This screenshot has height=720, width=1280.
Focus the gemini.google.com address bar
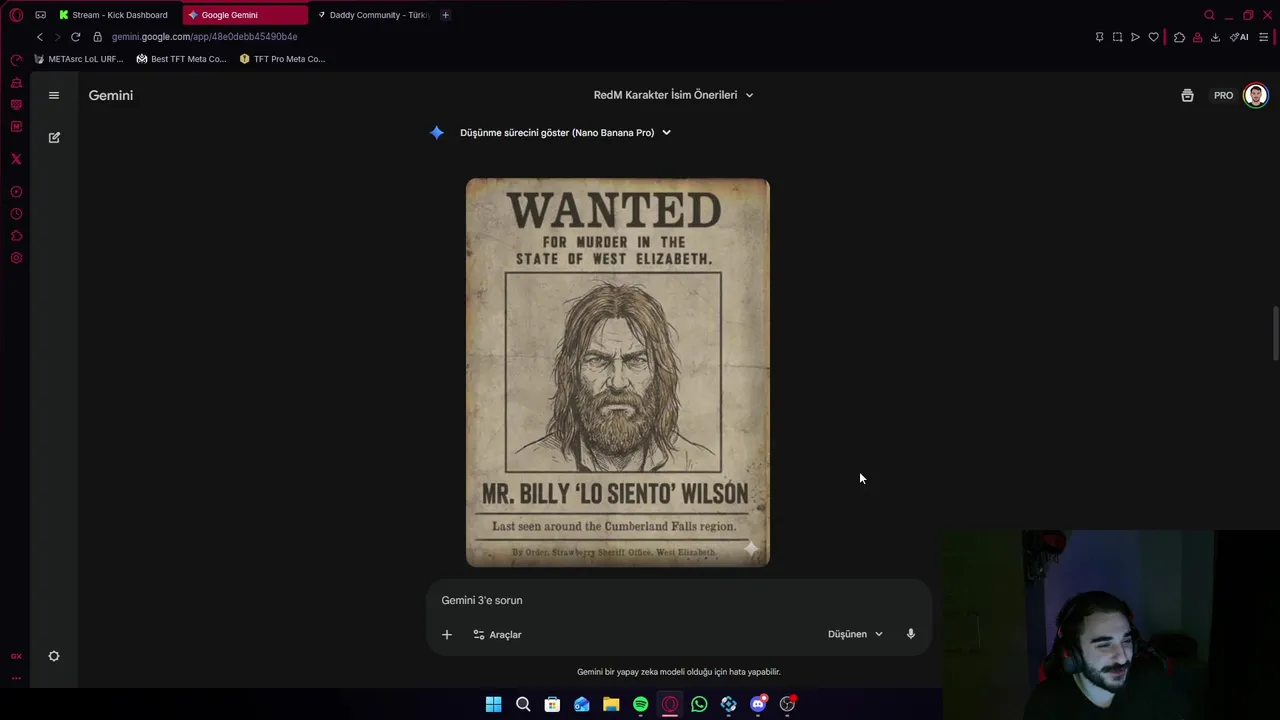204,37
